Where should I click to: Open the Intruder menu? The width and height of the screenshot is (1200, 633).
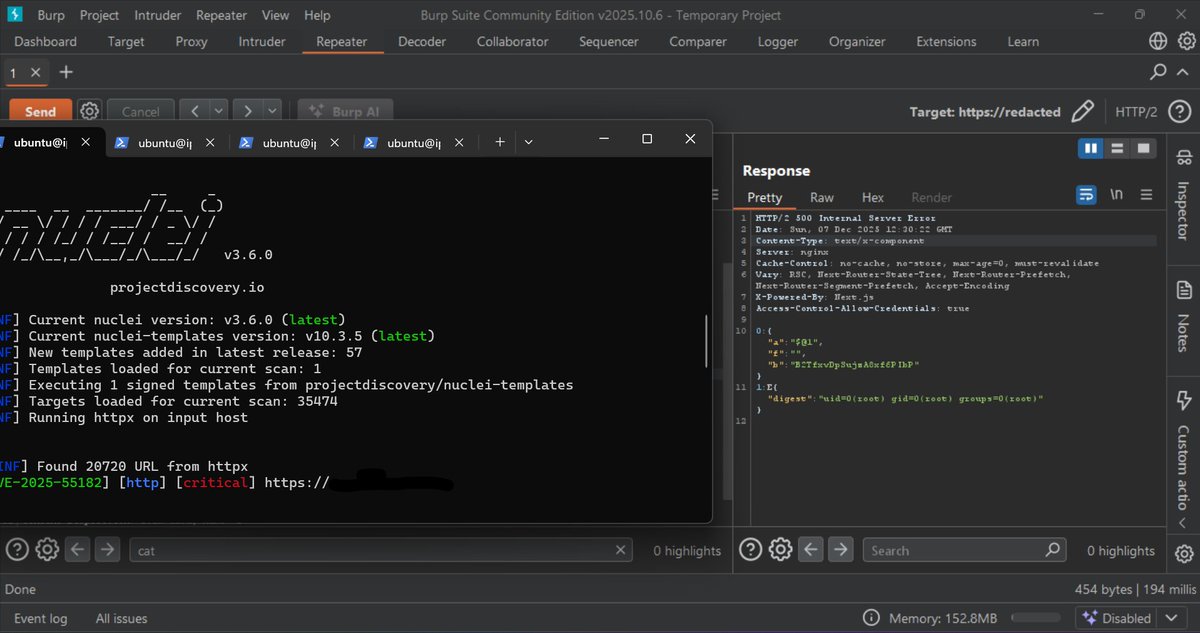click(x=157, y=15)
